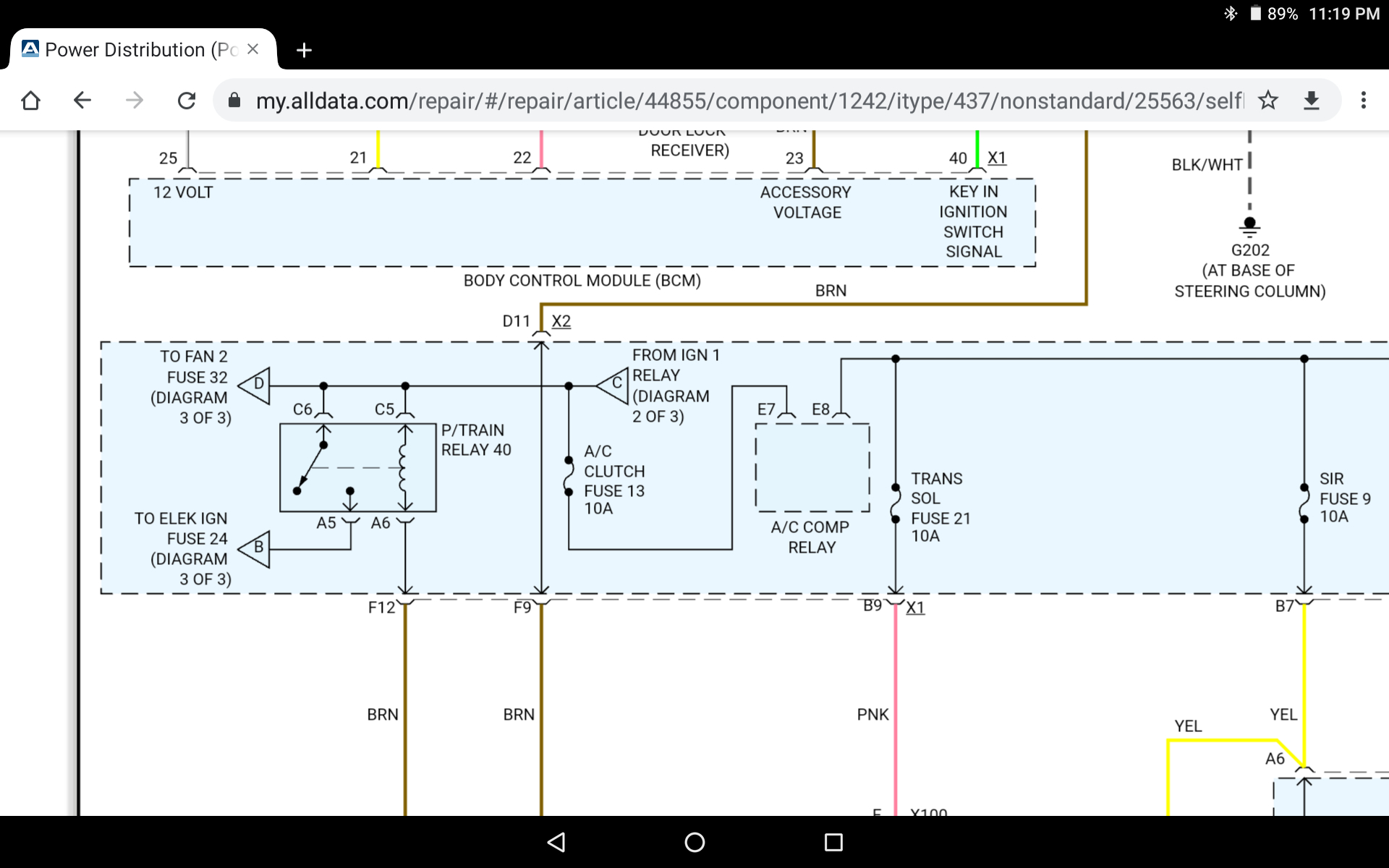Open recent apps square button
Screen dimensions: 1389x868
833,842
